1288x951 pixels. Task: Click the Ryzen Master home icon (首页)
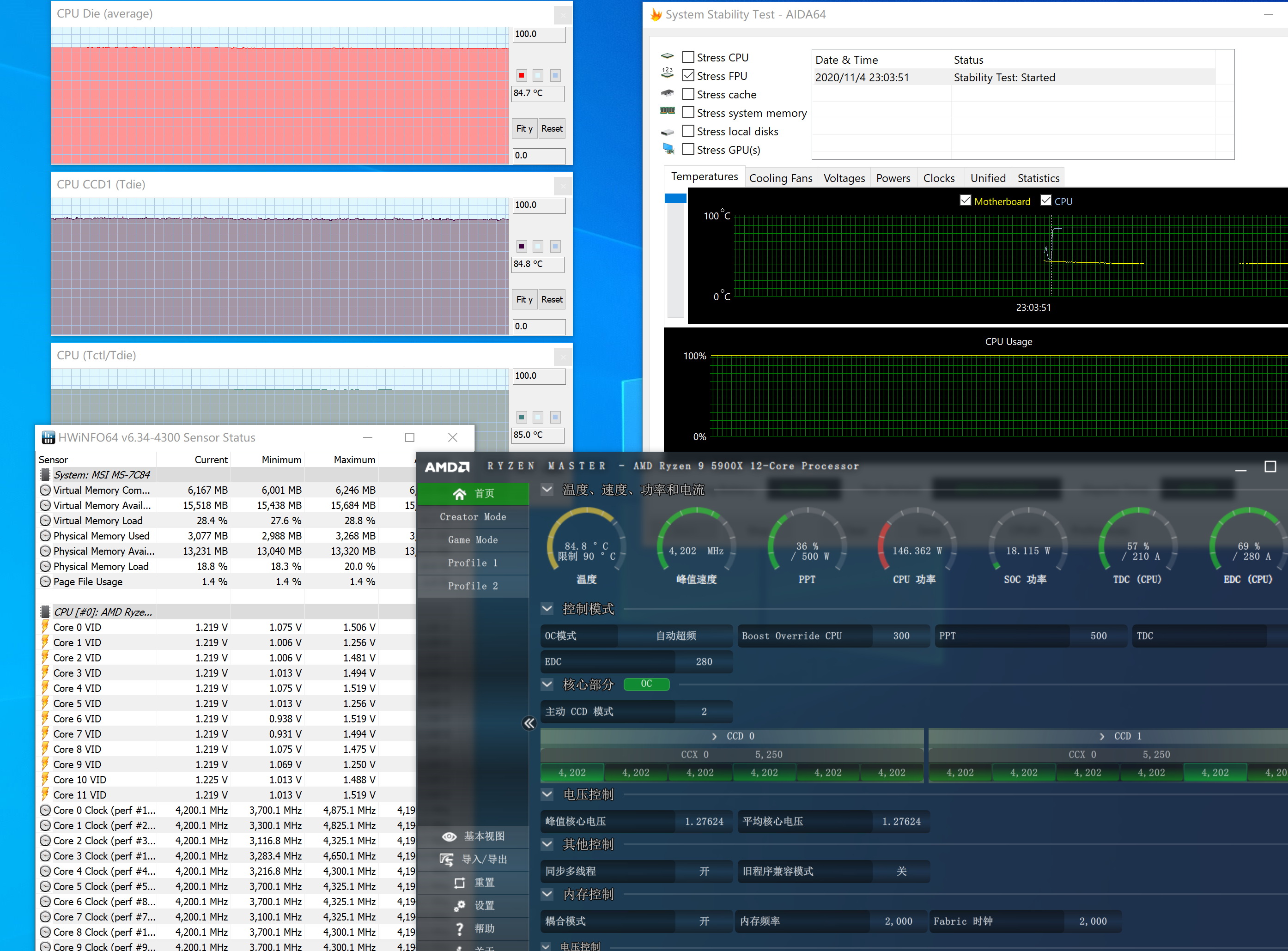pyautogui.click(x=459, y=494)
